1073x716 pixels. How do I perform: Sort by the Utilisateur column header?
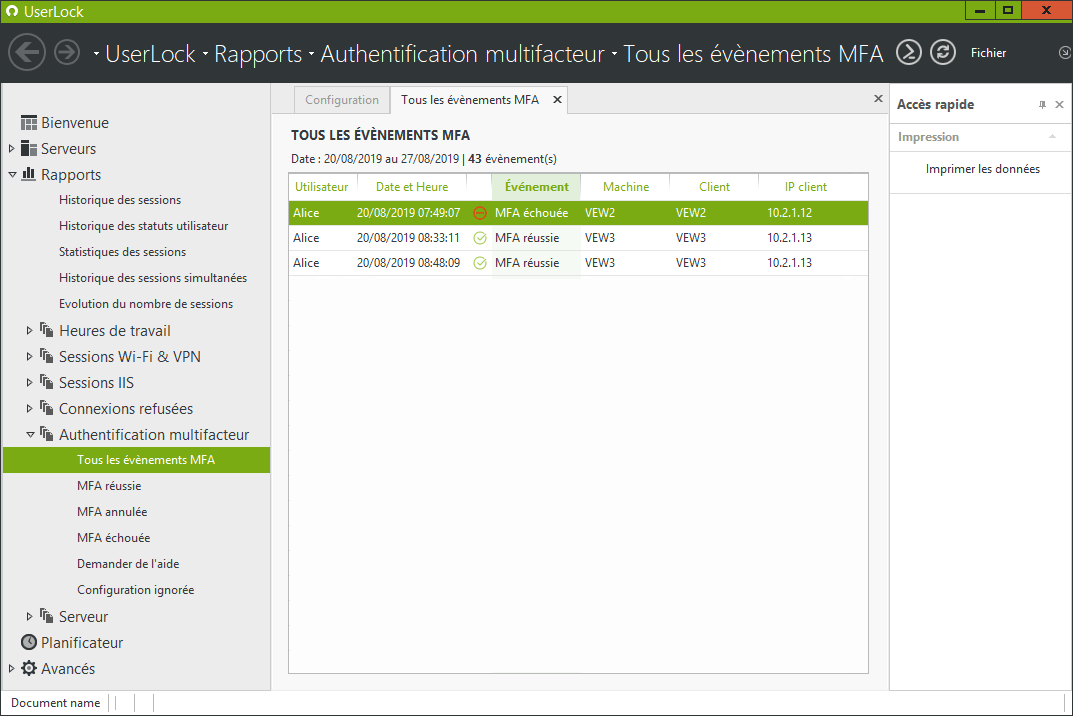(322, 187)
